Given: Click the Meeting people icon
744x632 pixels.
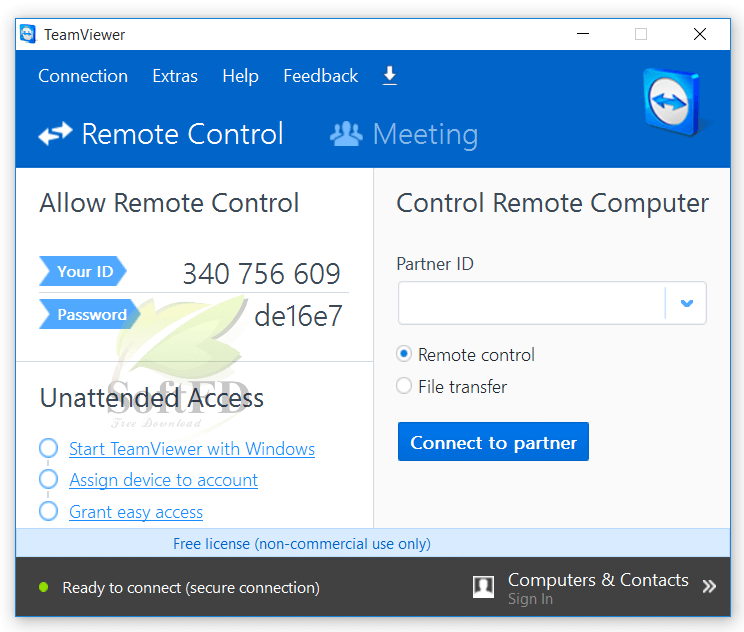Looking at the screenshot, I should [x=346, y=134].
